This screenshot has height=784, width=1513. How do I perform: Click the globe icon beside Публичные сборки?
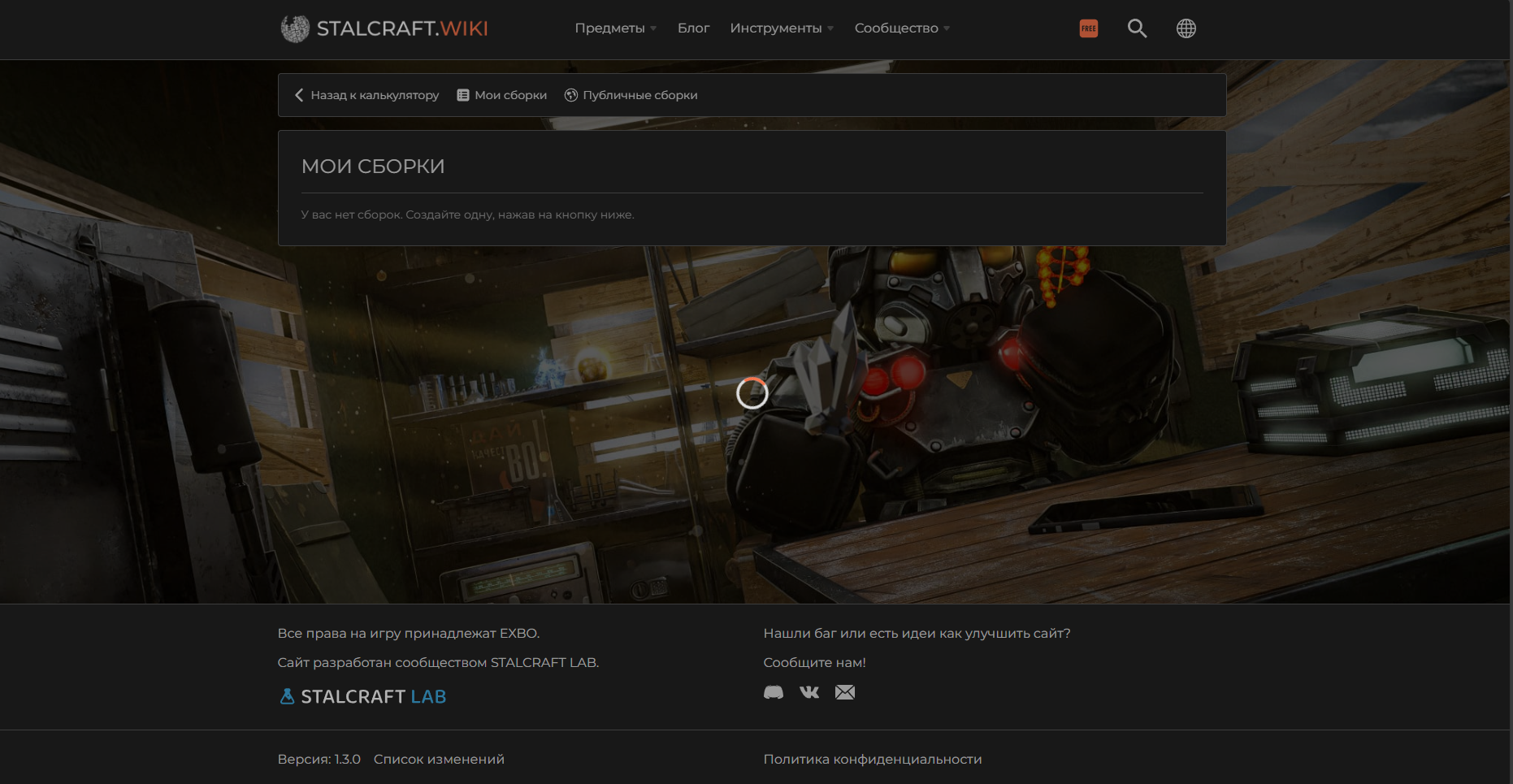point(571,95)
